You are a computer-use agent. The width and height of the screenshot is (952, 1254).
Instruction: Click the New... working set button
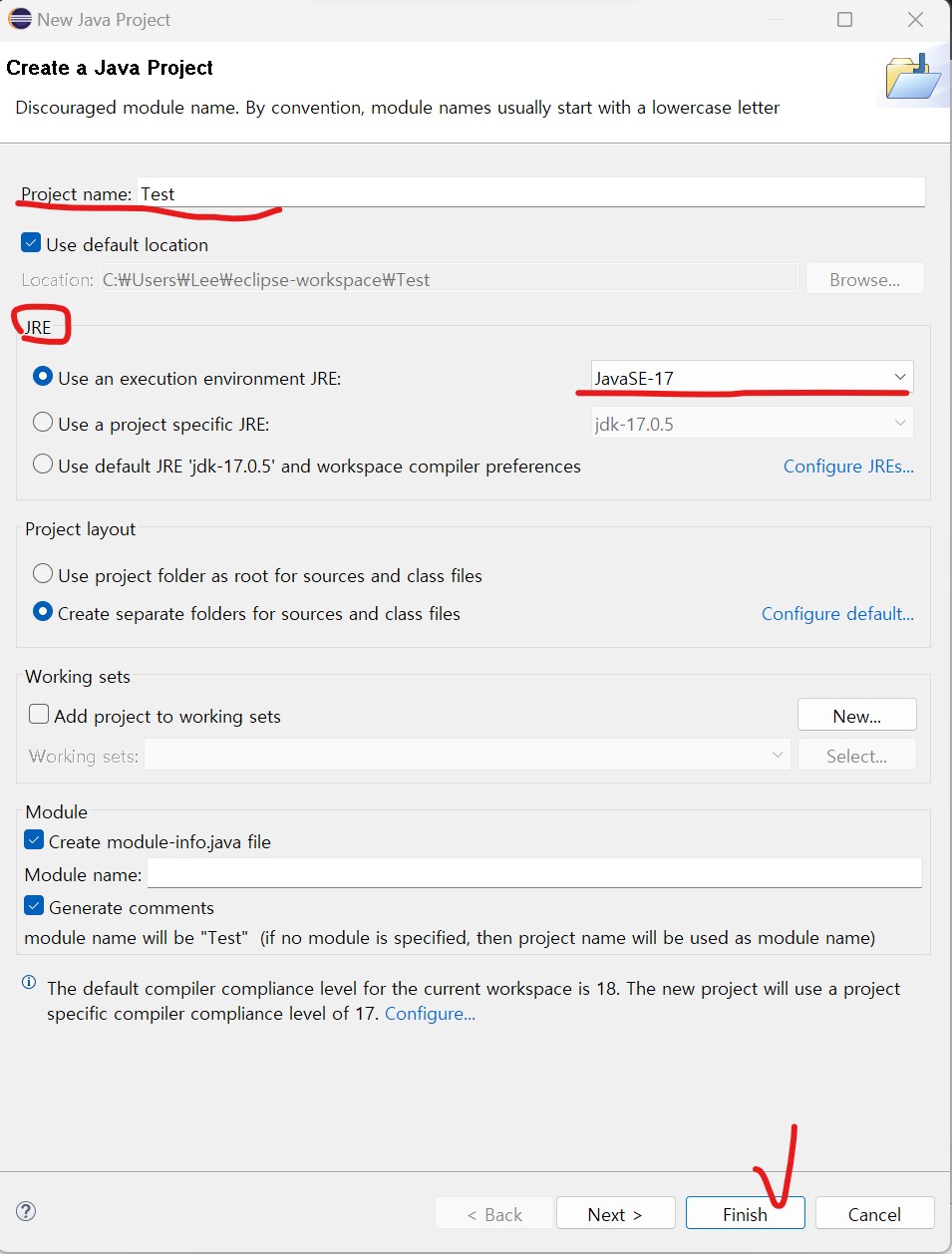857,716
